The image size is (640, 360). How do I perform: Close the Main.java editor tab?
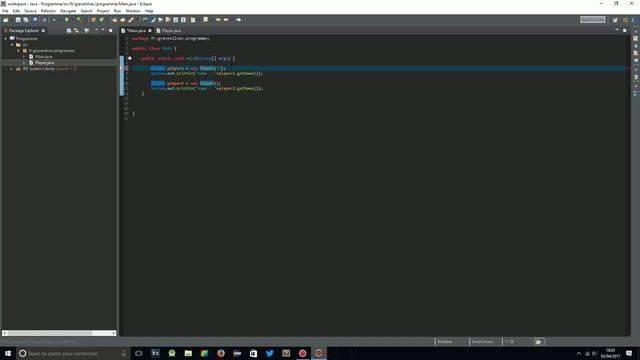tap(150, 31)
